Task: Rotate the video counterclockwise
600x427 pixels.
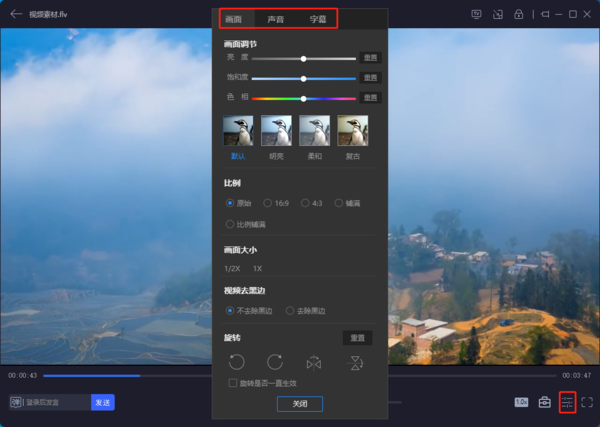Action: [236, 362]
